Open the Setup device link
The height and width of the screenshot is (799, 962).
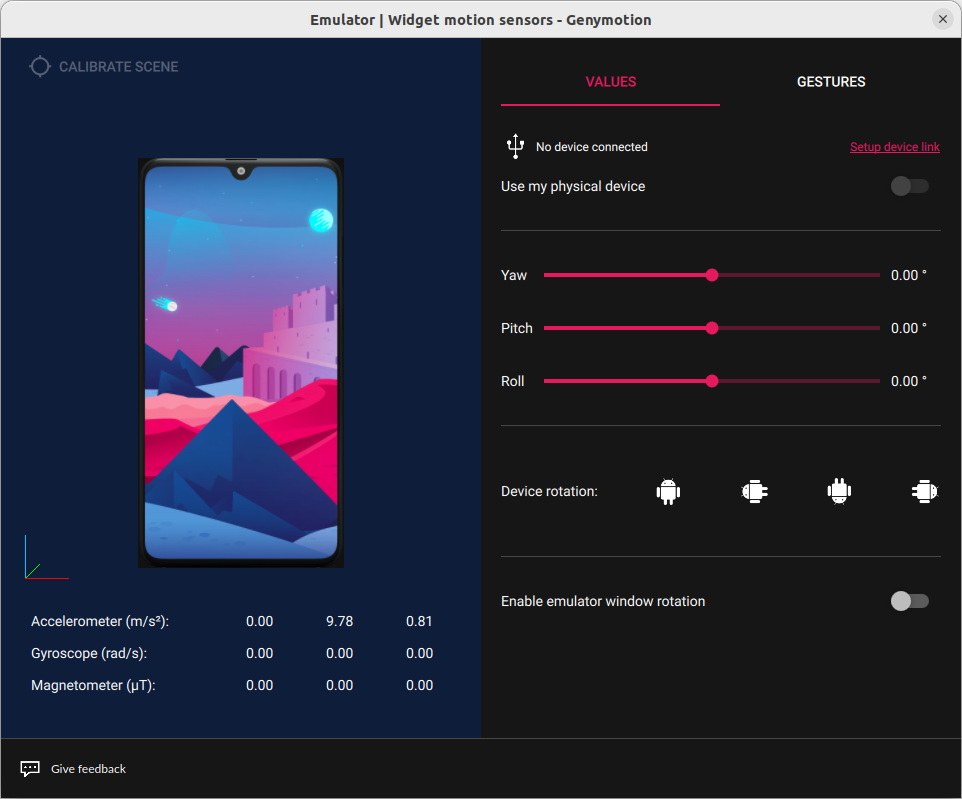[x=894, y=146]
